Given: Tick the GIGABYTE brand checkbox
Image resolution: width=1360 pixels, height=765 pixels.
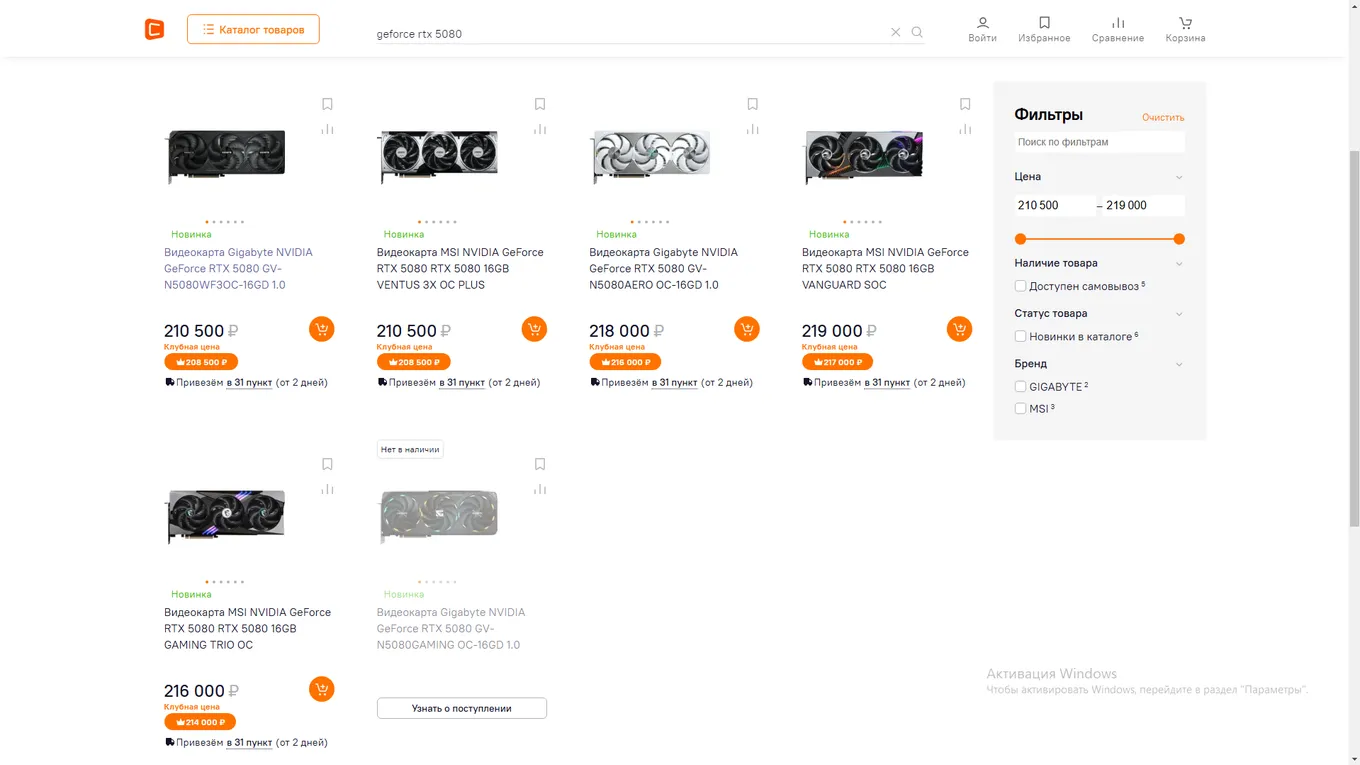Looking at the screenshot, I should pyautogui.click(x=1020, y=386).
